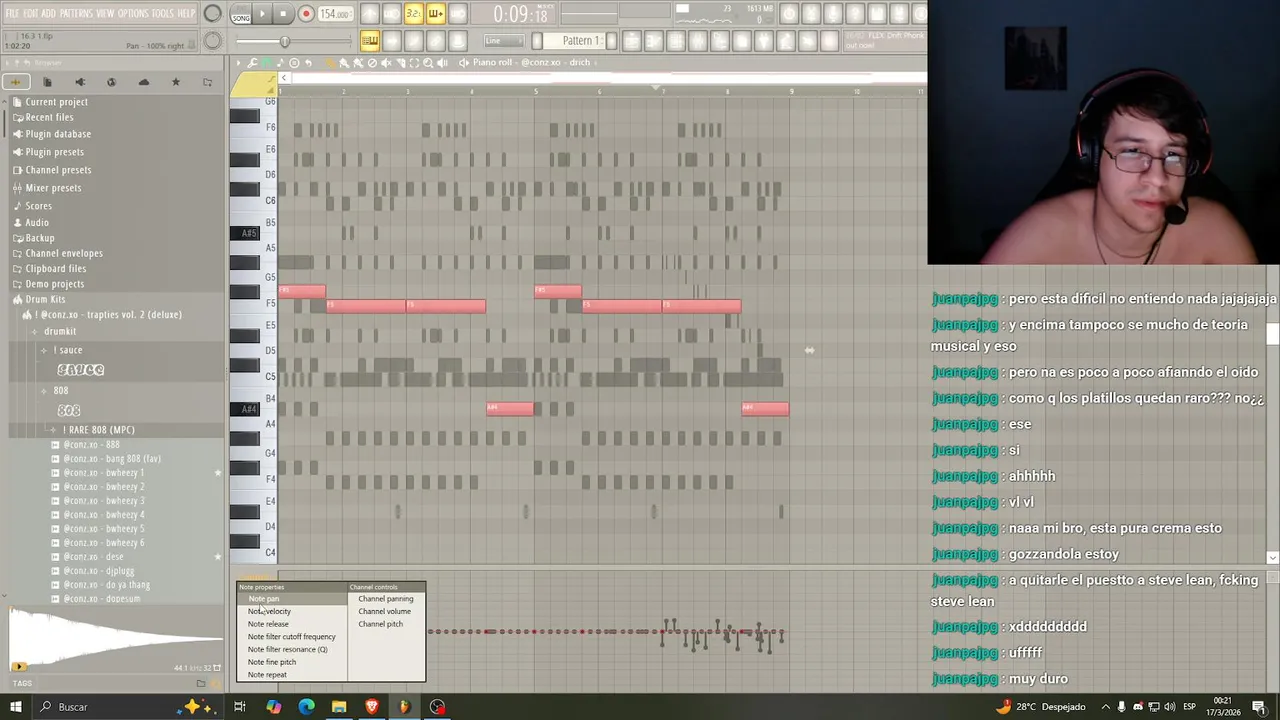Collapse the ! RARE 808 (MPC) folder

(x=98, y=430)
